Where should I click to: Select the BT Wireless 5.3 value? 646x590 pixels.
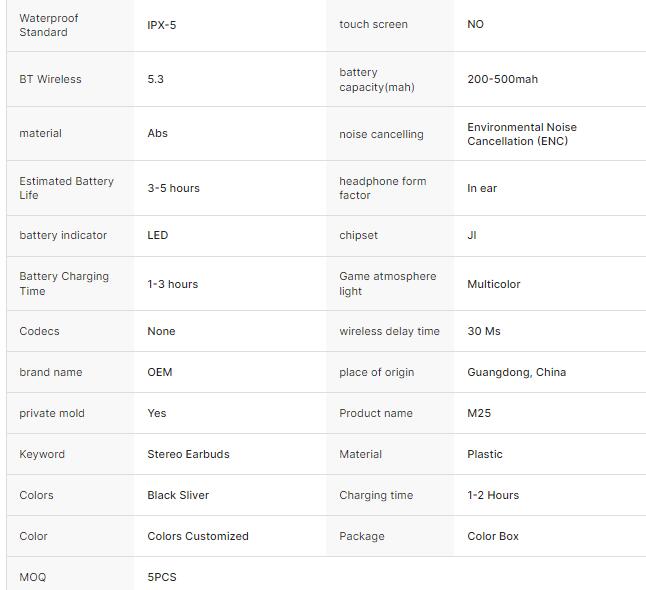coord(155,79)
